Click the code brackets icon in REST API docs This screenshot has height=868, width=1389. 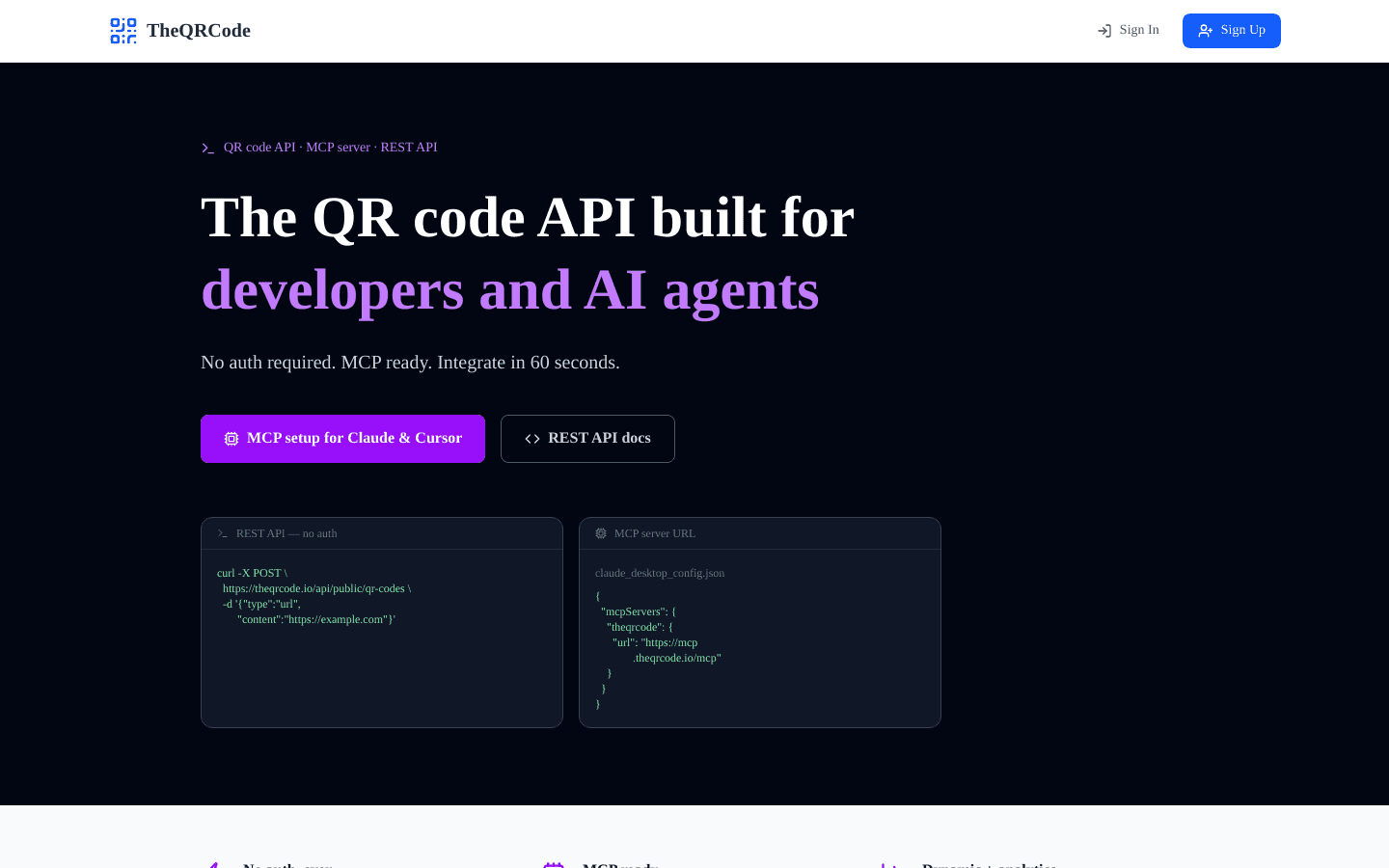(532, 439)
